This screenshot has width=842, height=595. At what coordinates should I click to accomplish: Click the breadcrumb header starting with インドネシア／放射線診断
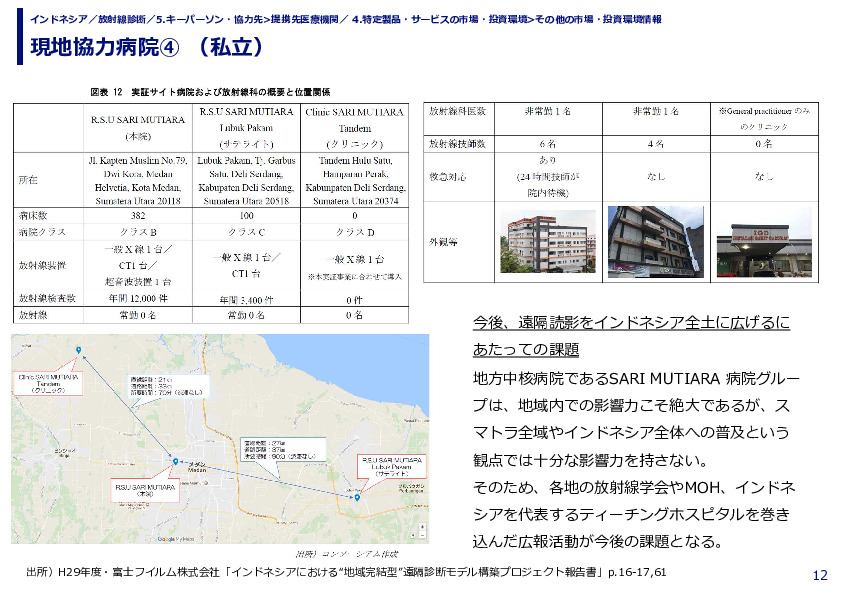pyautogui.click(x=345, y=19)
